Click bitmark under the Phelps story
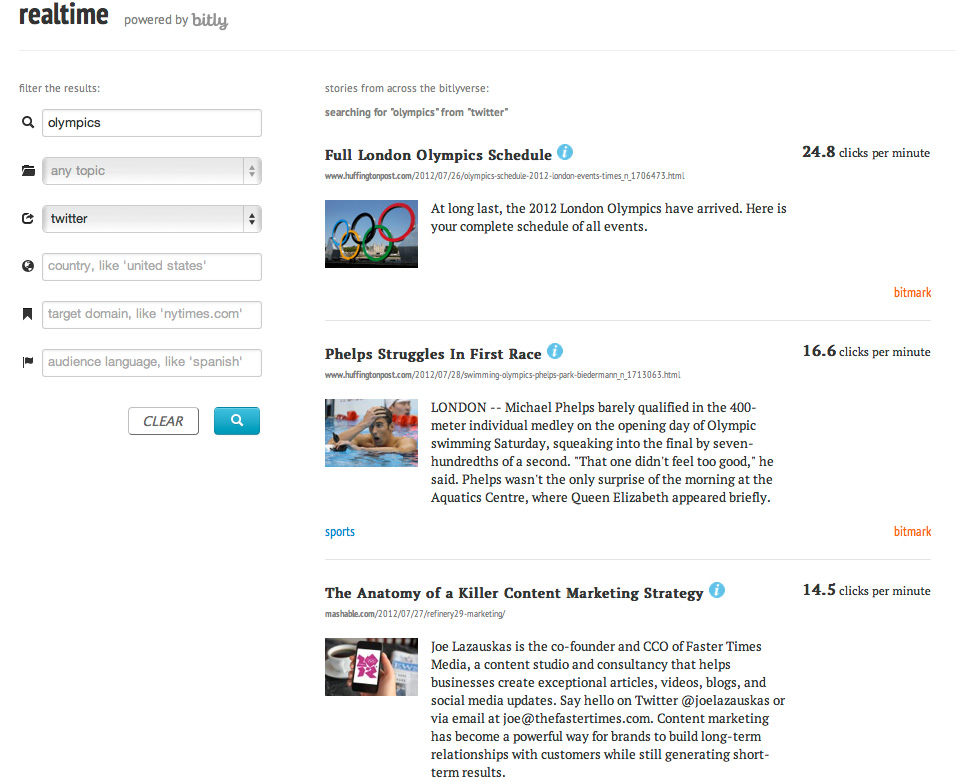The width and height of the screenshot is (956, 782). tap(912, 532)
